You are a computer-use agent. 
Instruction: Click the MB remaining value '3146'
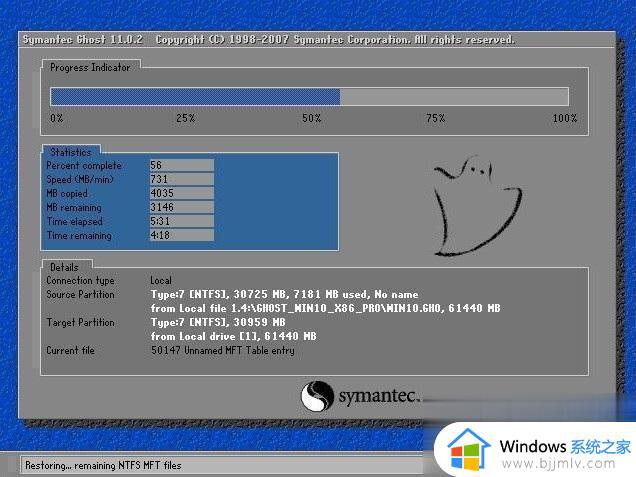point(182,207)
